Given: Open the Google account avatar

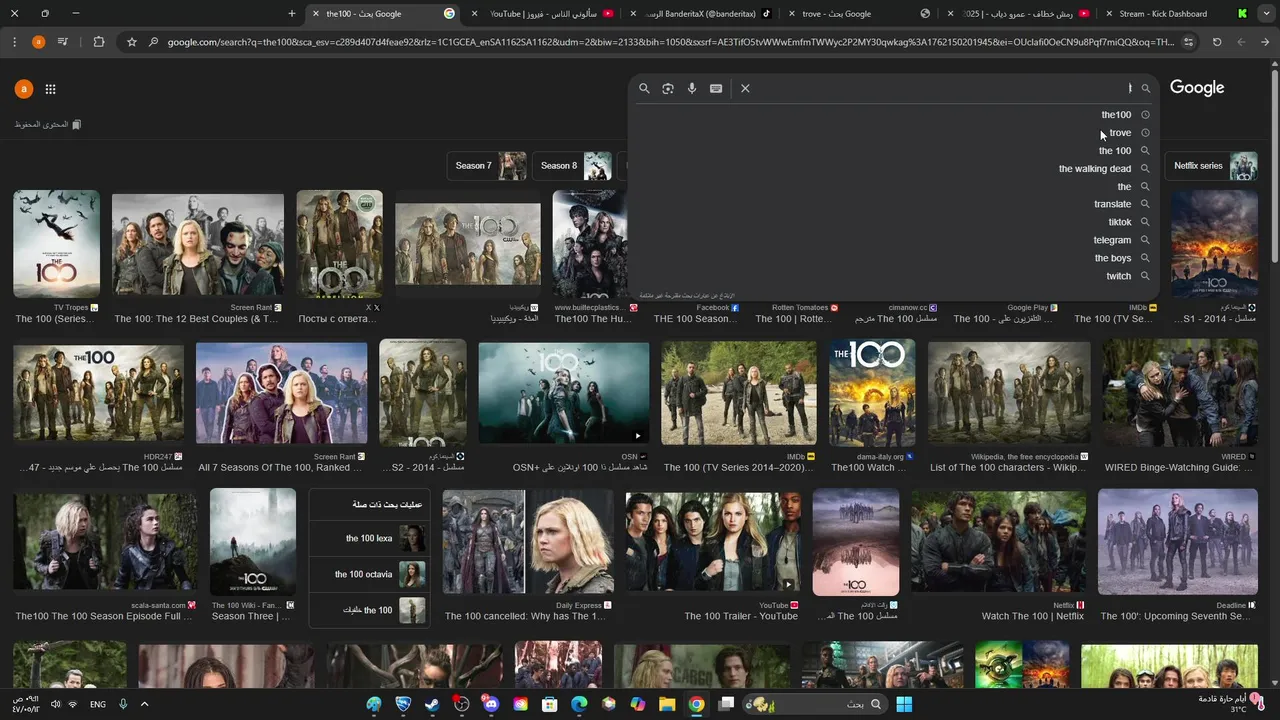Looking at the screenshot, I should coord(23,89).
